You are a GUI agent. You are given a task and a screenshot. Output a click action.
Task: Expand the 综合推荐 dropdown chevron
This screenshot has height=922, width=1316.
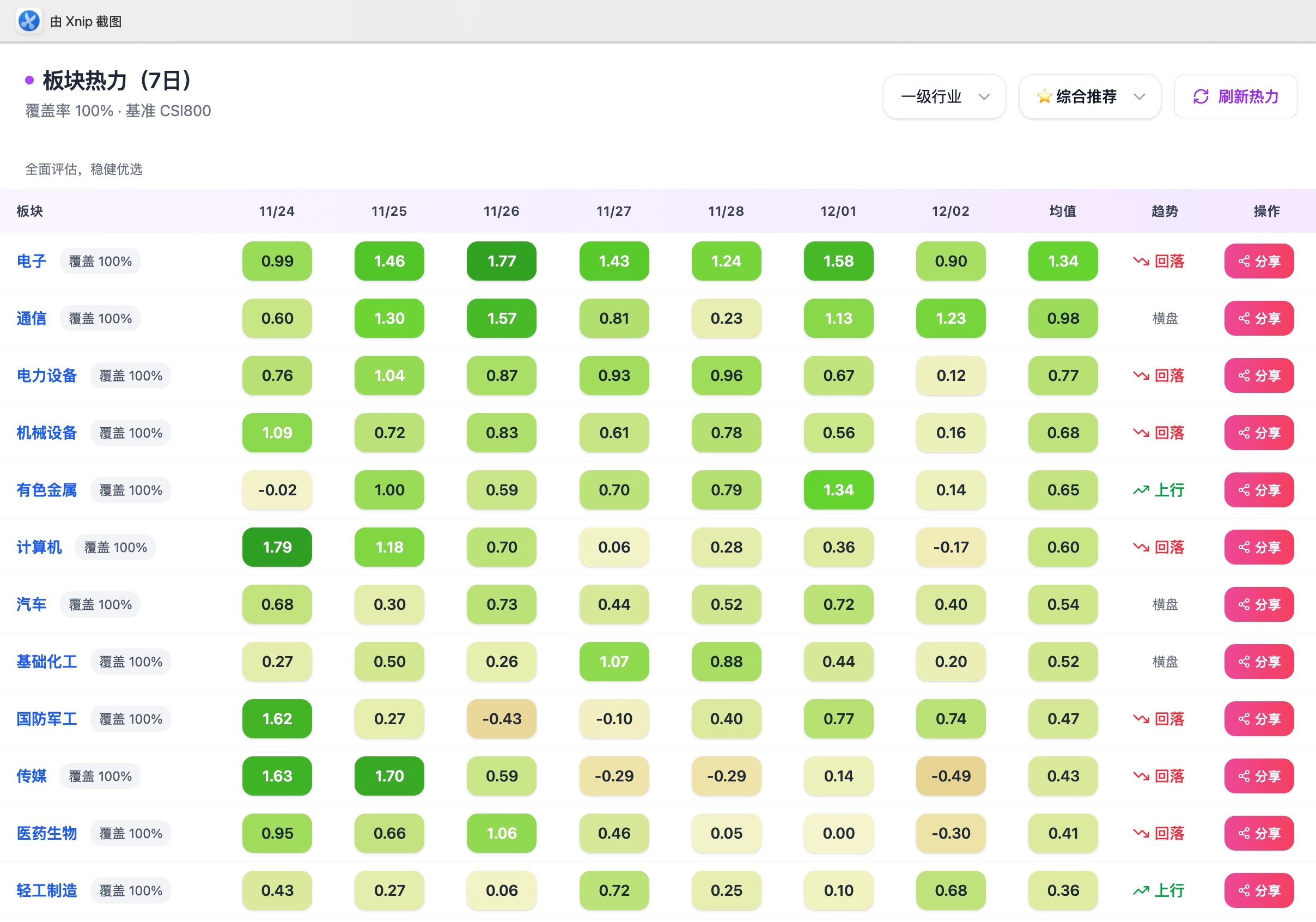pyautogui.click(x=1140, y=96)
